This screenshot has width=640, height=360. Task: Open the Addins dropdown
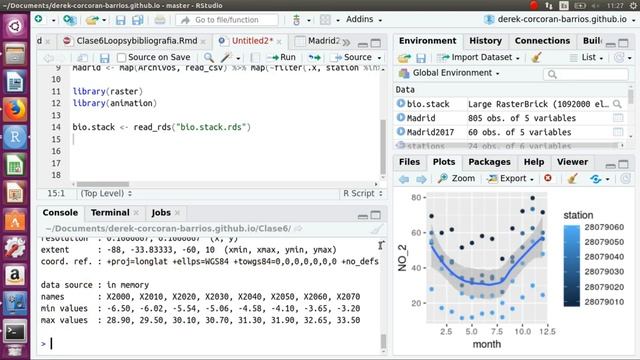pos(364,20)
